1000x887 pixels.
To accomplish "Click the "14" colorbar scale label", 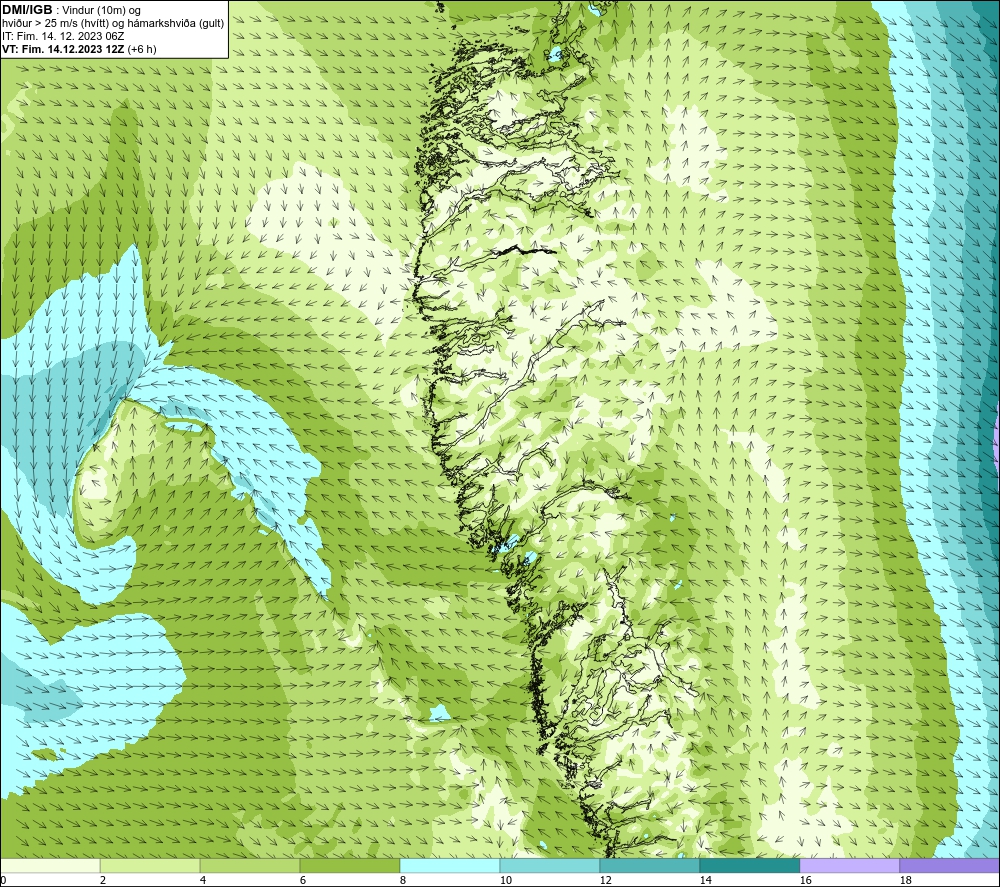I will tap(705, 881).
